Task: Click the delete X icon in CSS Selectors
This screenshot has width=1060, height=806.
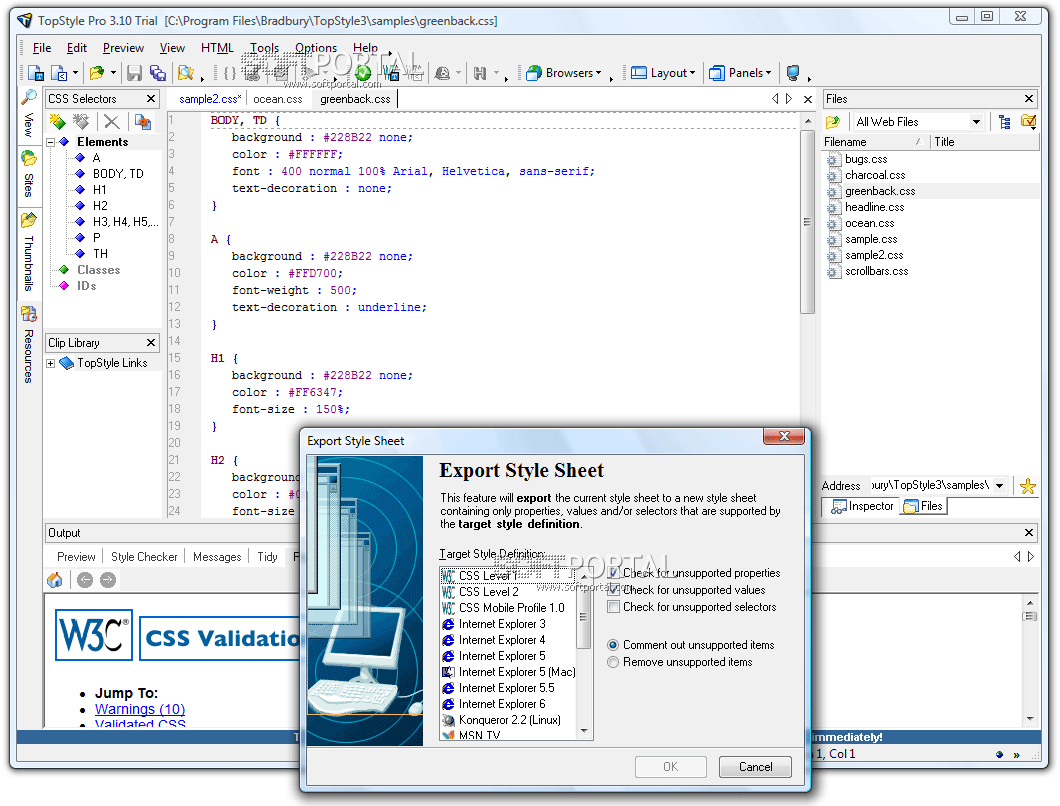Action: [111, 121]
